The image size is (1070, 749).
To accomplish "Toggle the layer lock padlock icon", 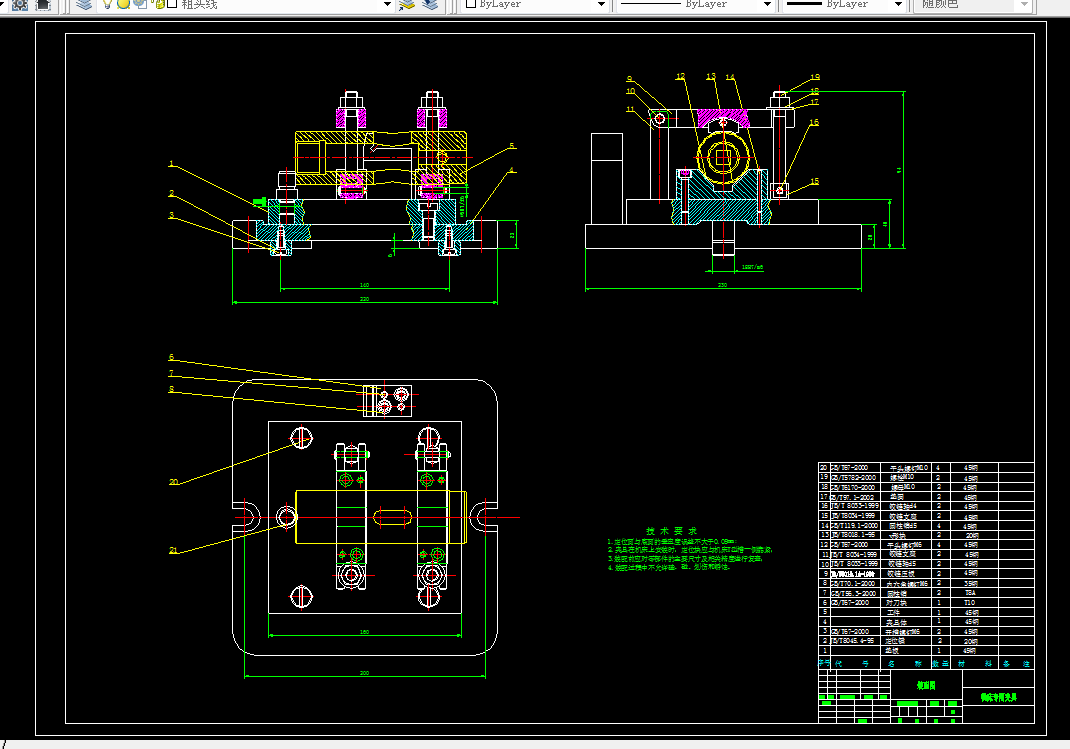I will point(159,4).
